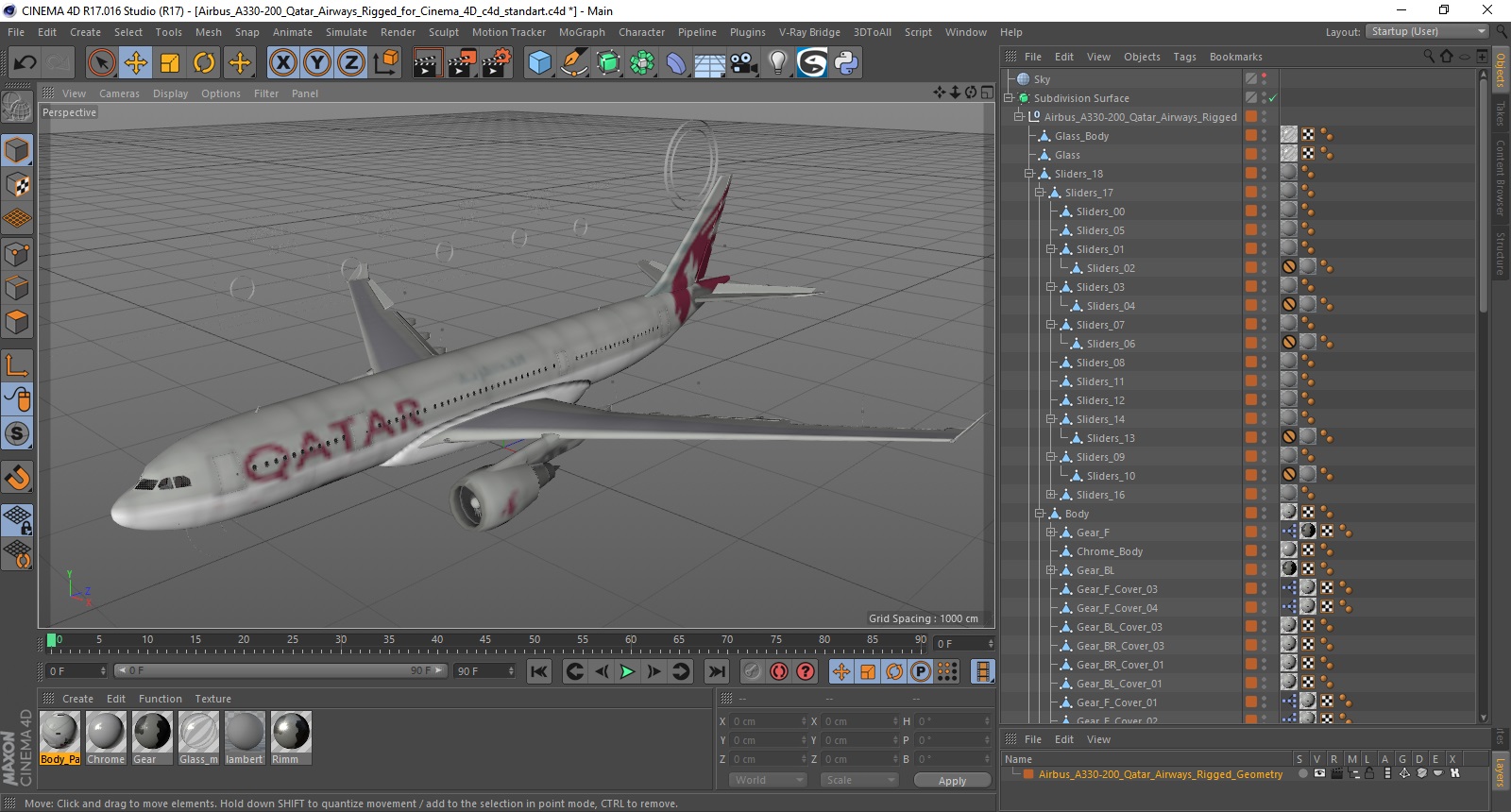
Task: Collapse the Body tree node
Action: 1040,514
